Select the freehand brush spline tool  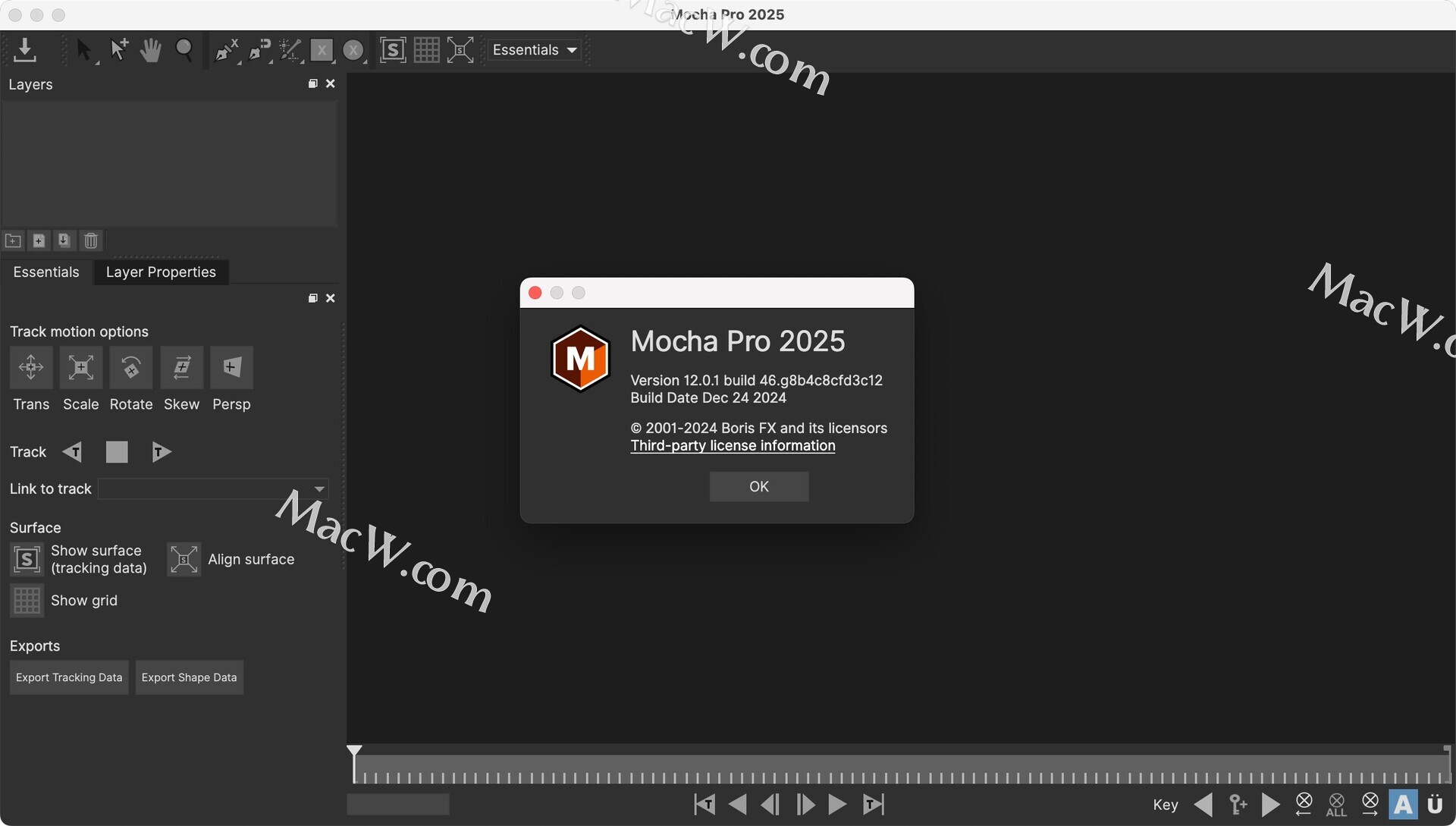click(290, 50)
